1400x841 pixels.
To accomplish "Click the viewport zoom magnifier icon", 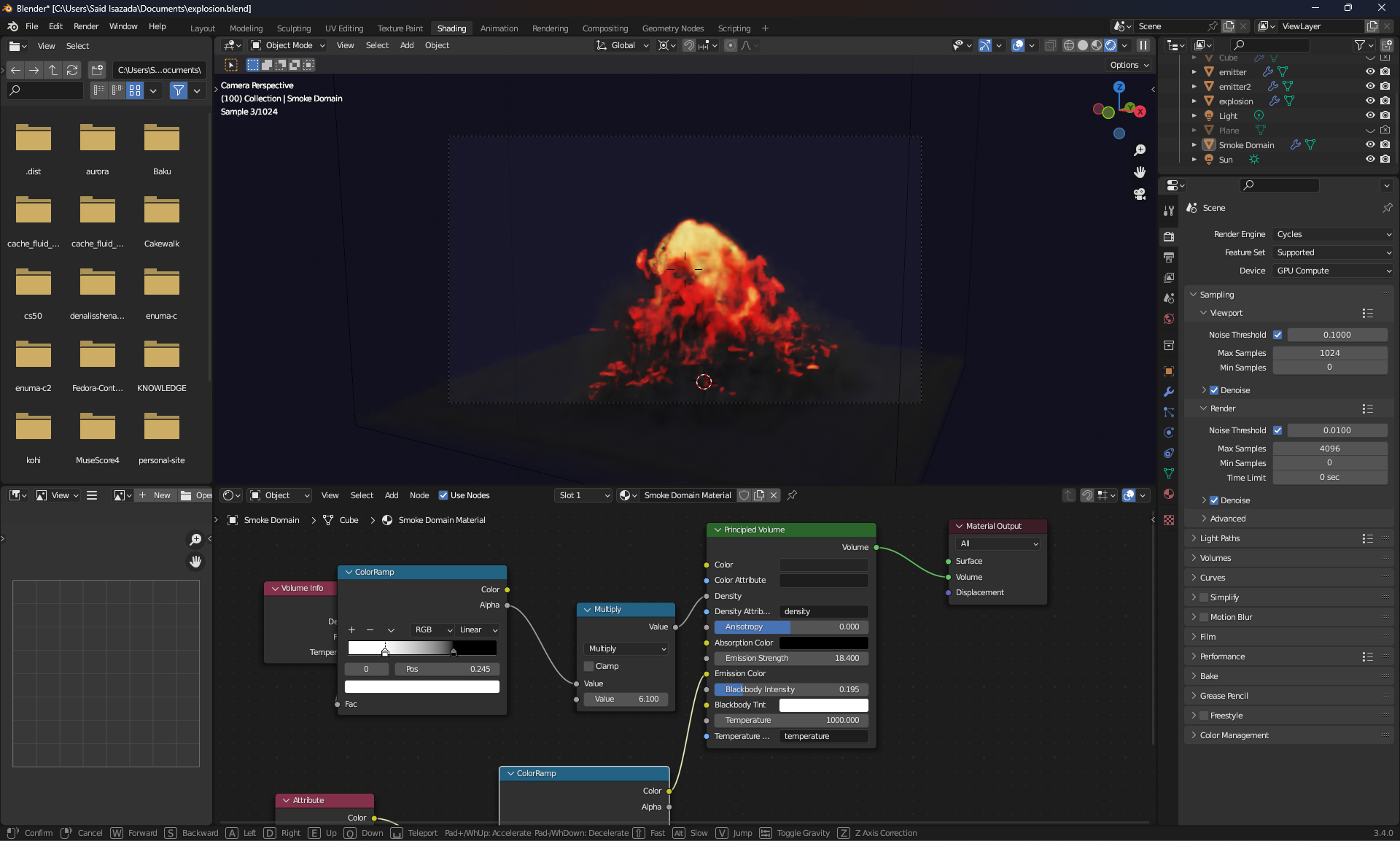I will point(1140,150).
